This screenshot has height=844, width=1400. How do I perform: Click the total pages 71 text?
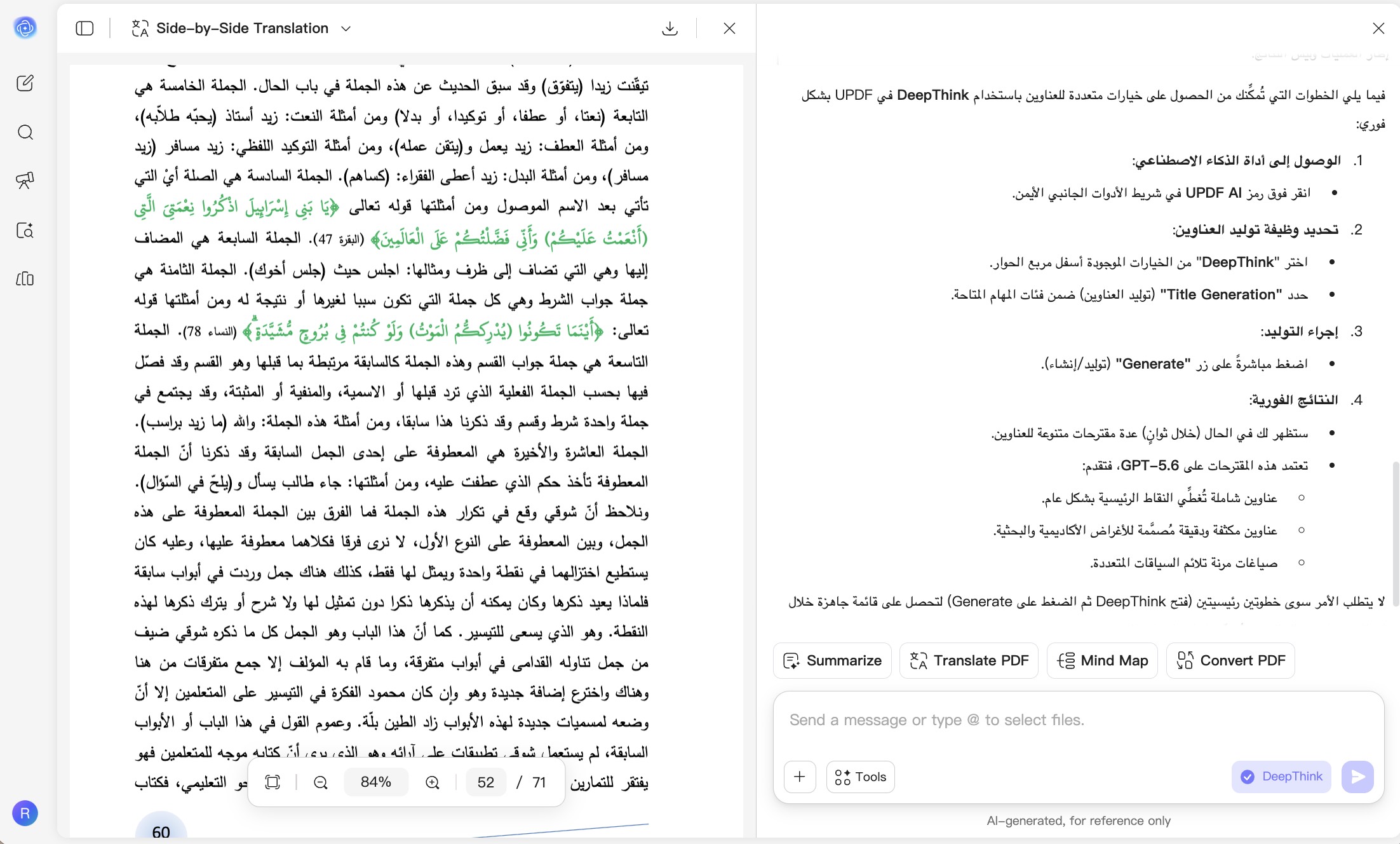tap(539, 782)
